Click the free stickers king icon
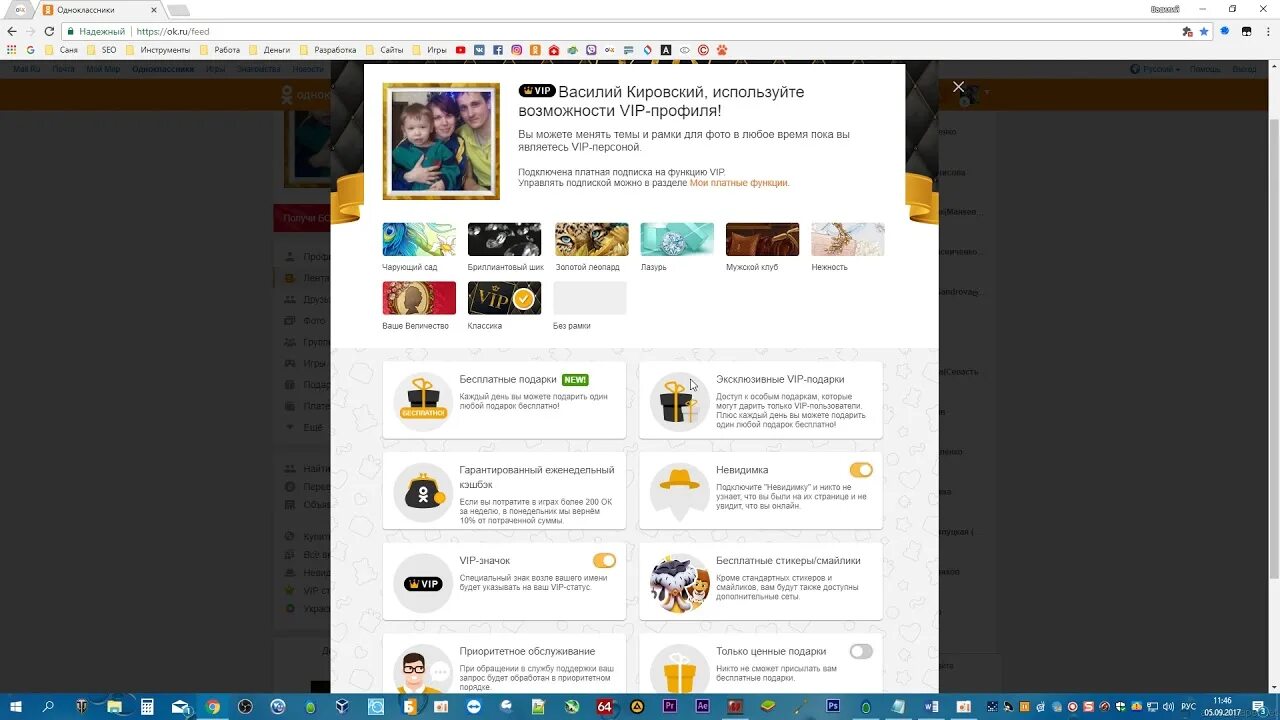This screenshot has height=720, width=1280. click(x=679, y=584)
